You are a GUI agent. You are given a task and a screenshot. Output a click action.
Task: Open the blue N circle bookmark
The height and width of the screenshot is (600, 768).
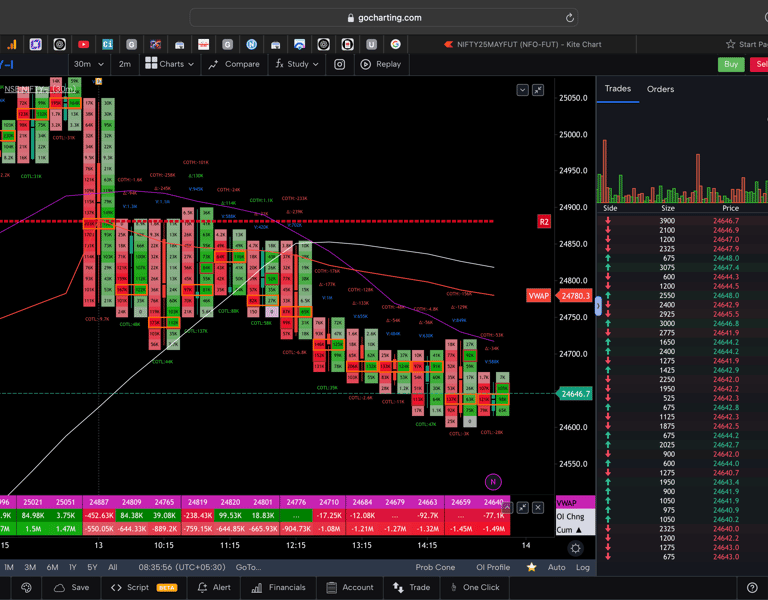[251, 45]
